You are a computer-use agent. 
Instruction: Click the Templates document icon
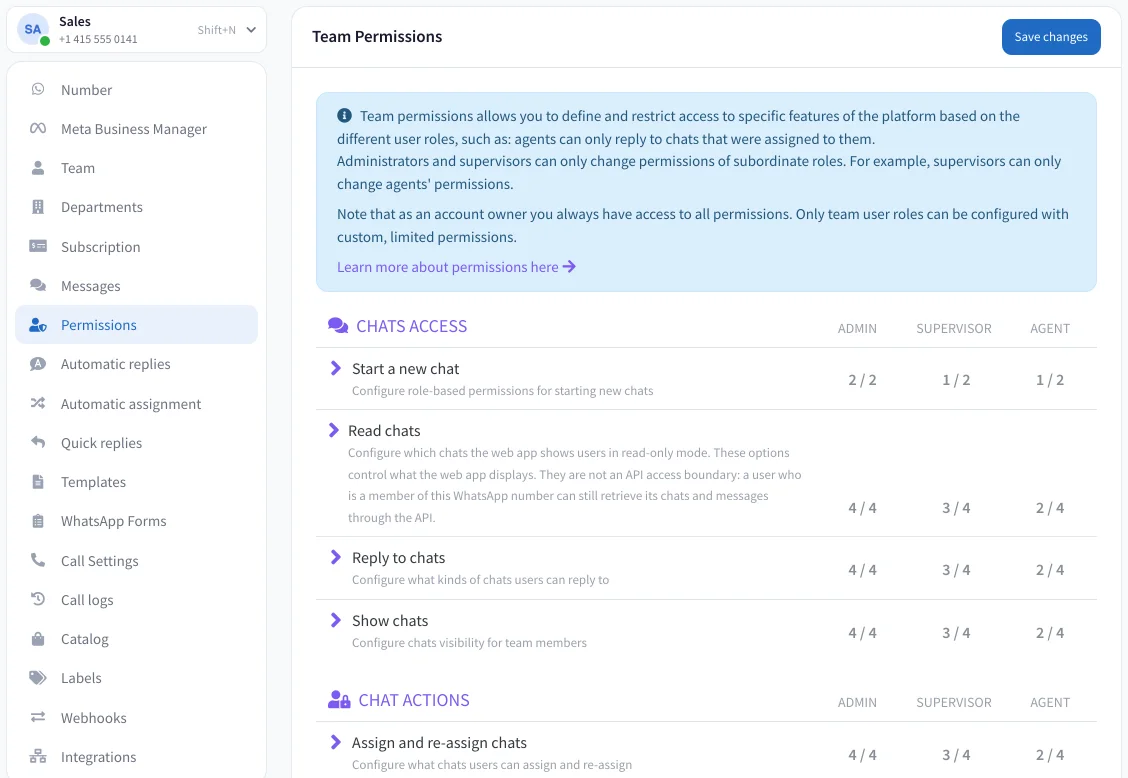37,481
